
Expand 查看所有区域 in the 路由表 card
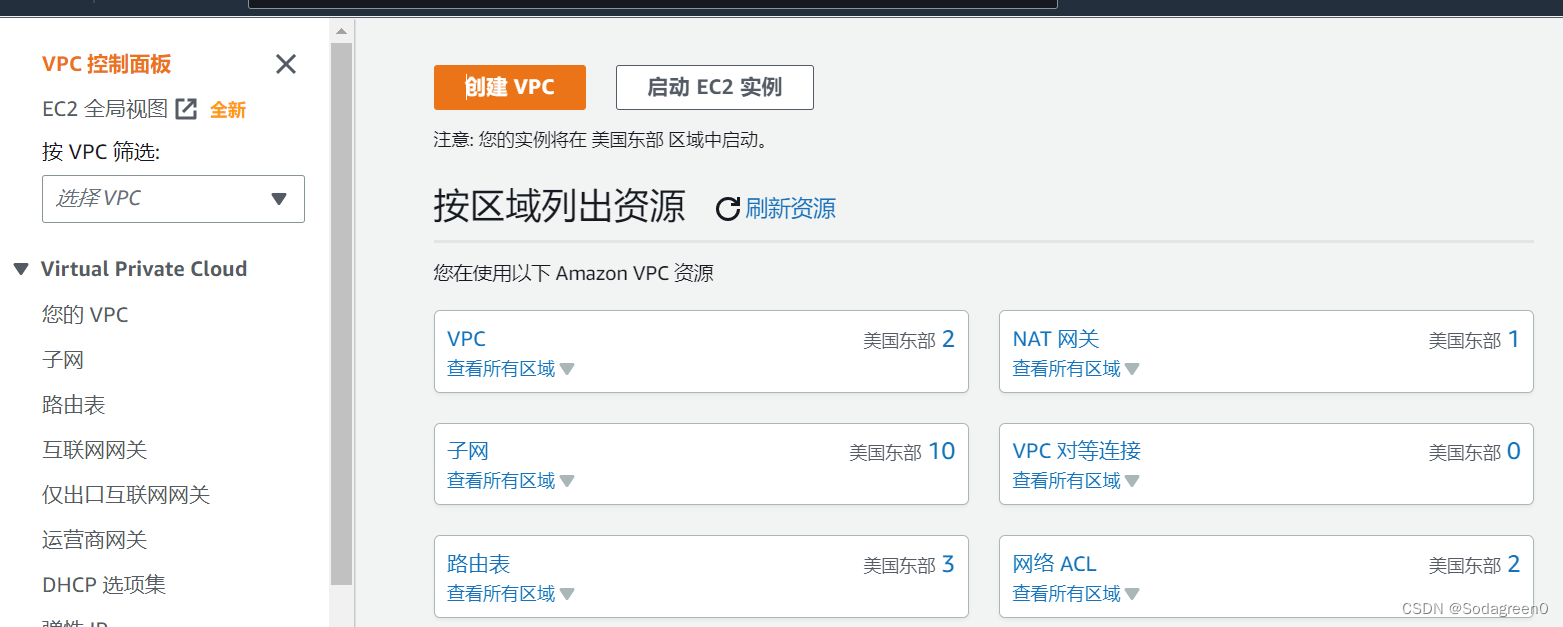pos(511,594)
